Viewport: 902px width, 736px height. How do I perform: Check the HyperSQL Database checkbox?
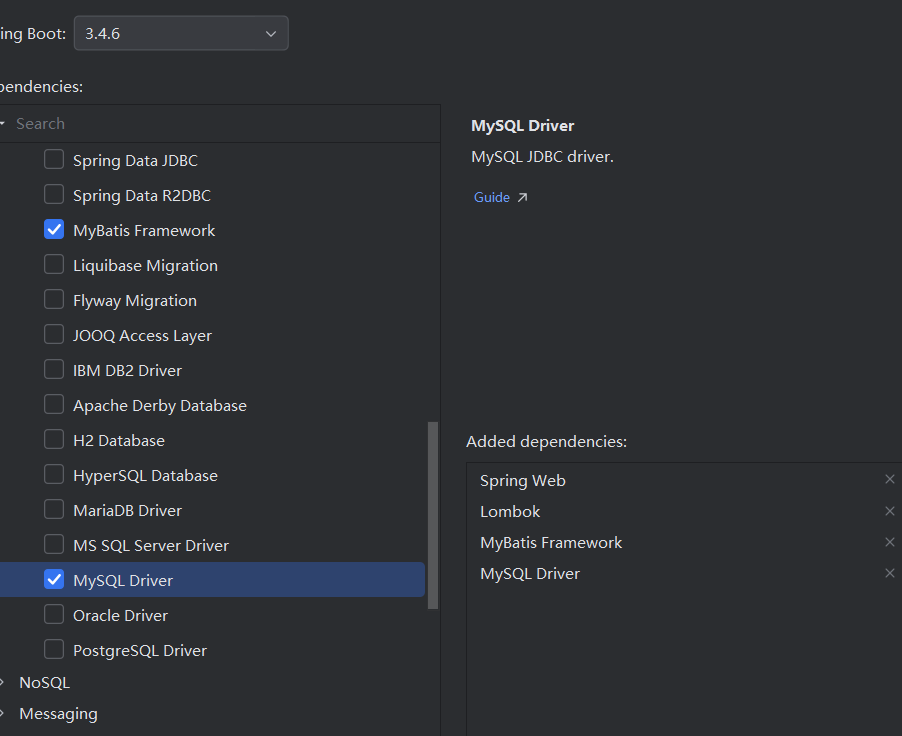54,475
